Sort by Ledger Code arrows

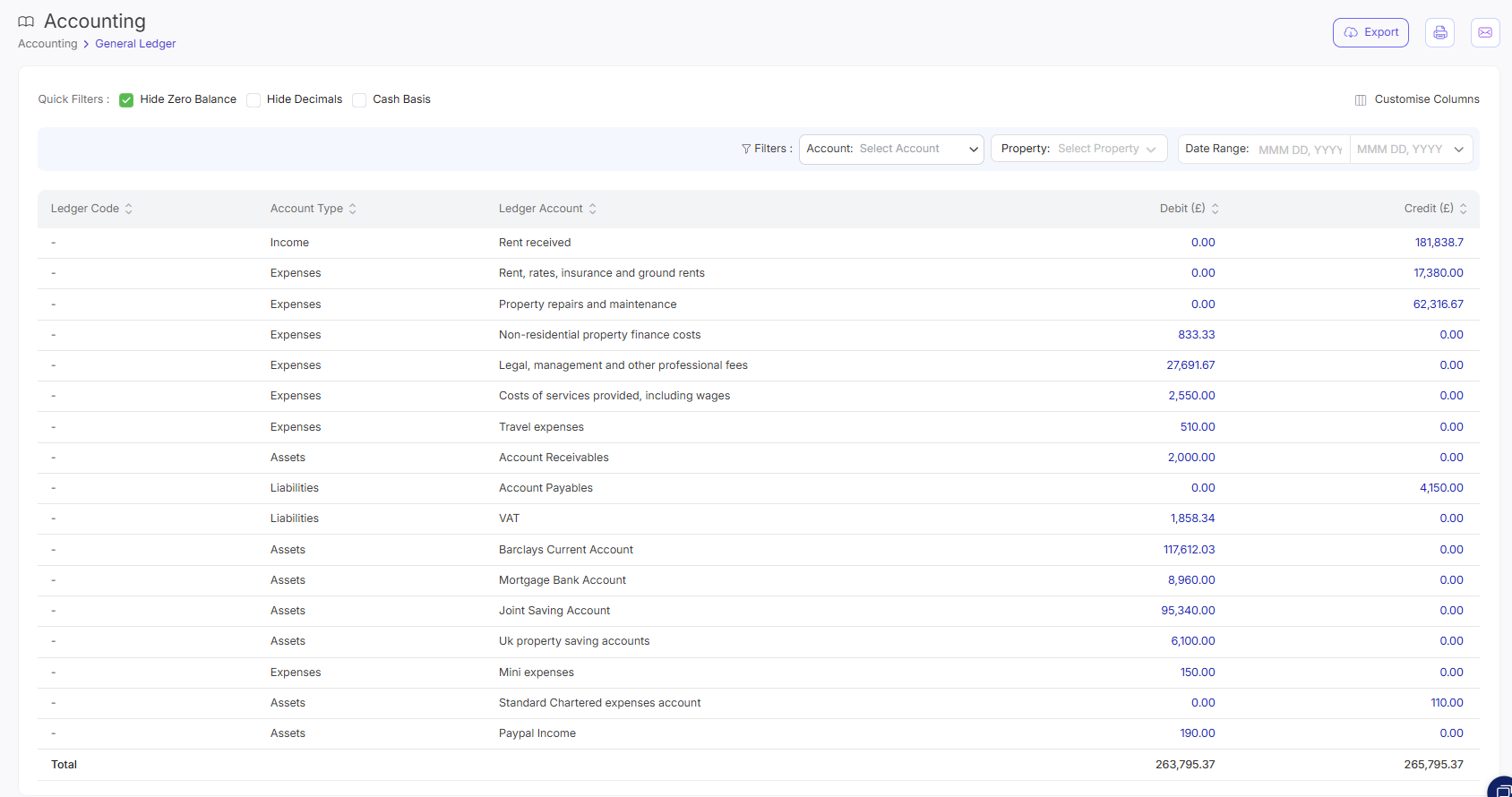point(129,209)
